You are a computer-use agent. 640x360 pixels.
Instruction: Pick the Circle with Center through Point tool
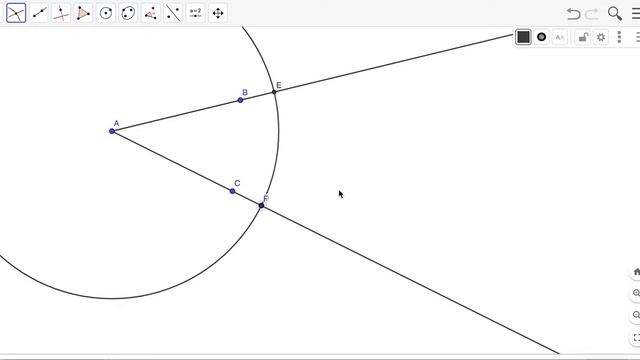point(106,13)
